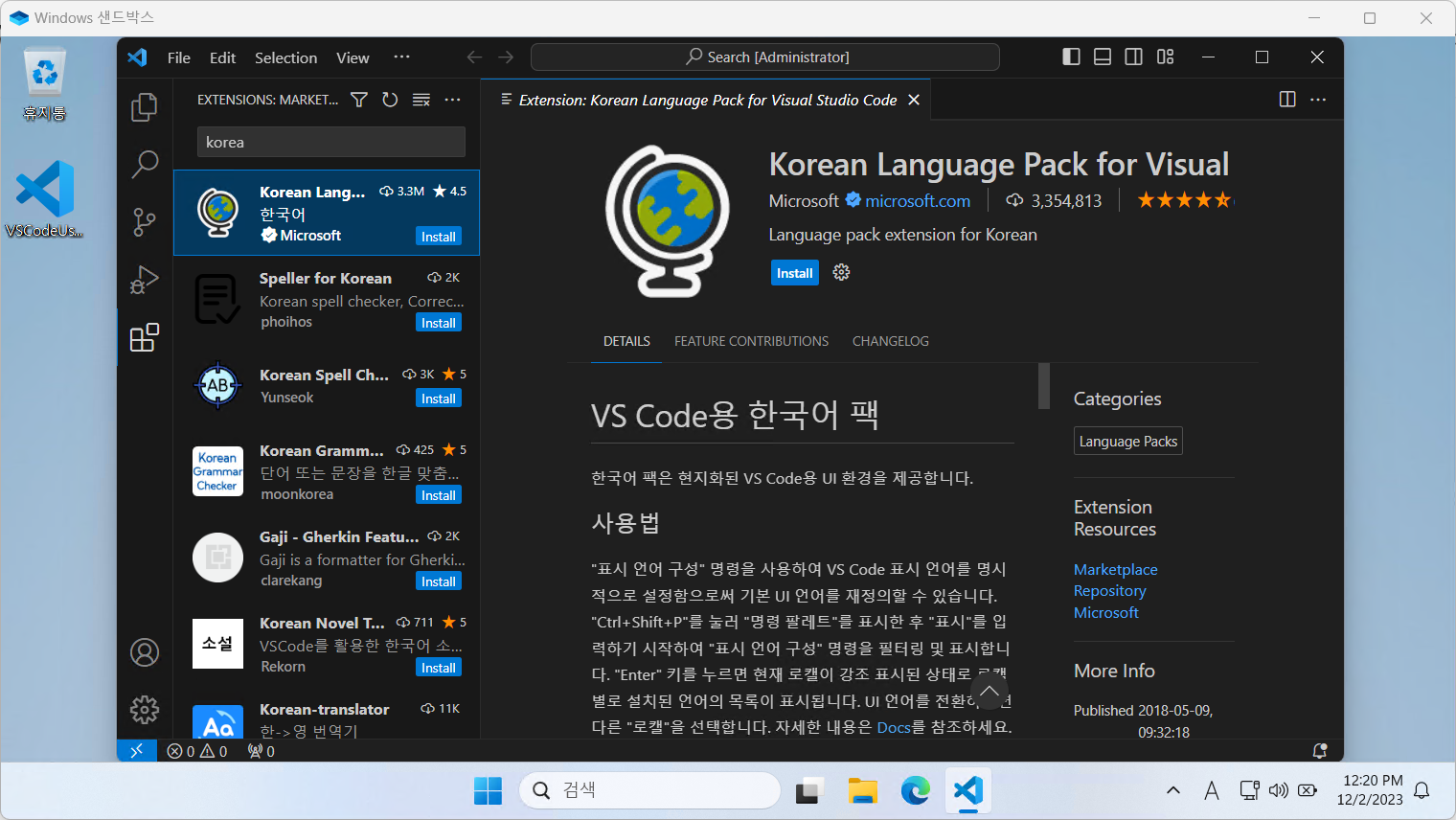This screenshot has height=820, width=1456.
Task: Install Speller for Korean extension
Action: (439, 323)
